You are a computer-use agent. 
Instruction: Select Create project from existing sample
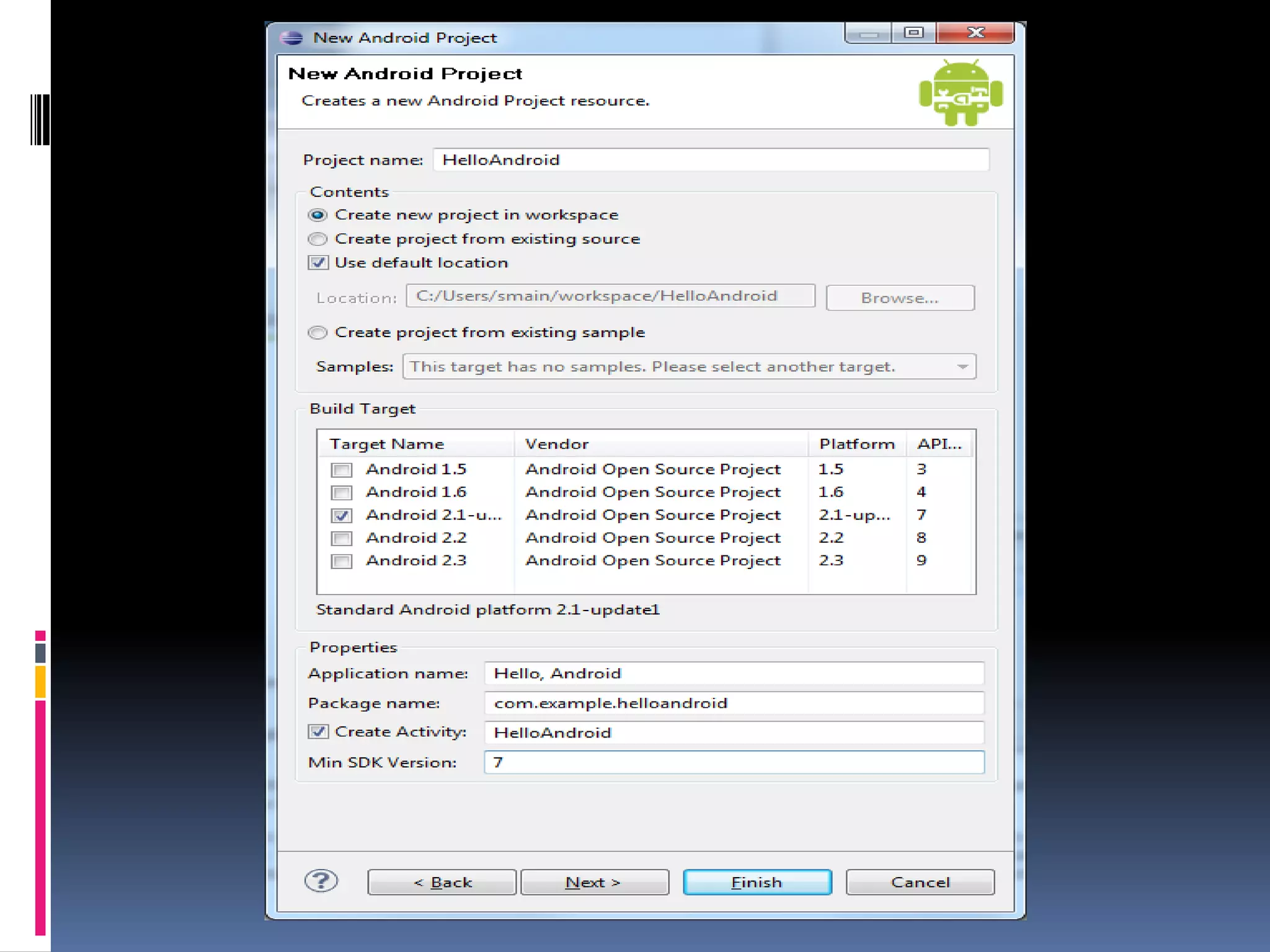point(317,333)
